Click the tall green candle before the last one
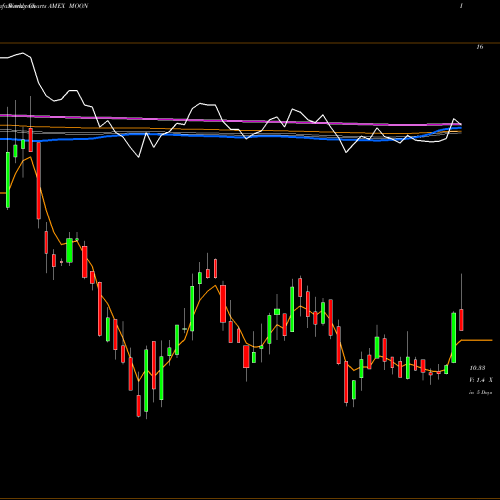This screenshot has height=500, width=500. 454,337
